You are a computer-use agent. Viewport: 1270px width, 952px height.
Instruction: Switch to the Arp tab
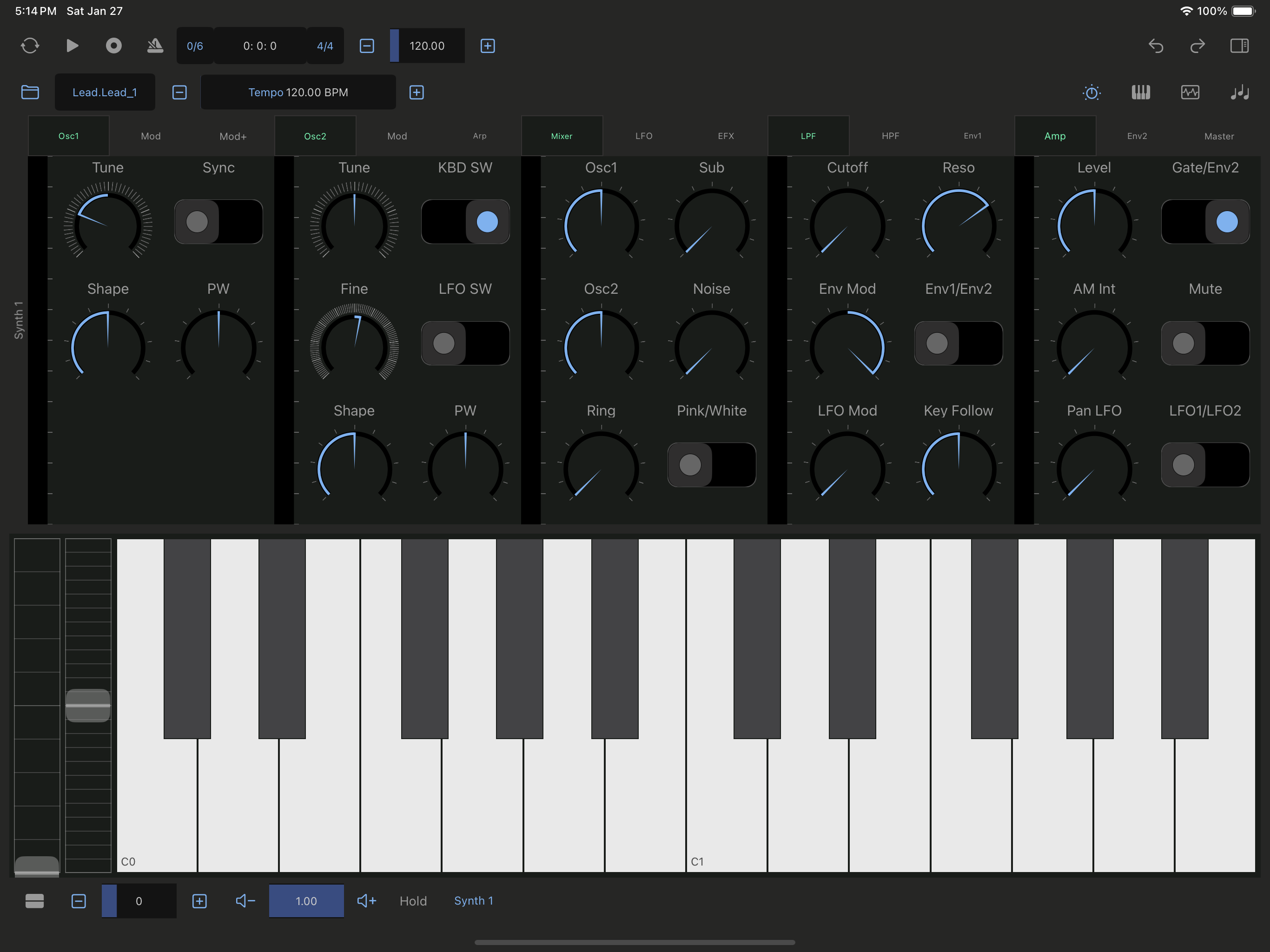coord(479,136)
